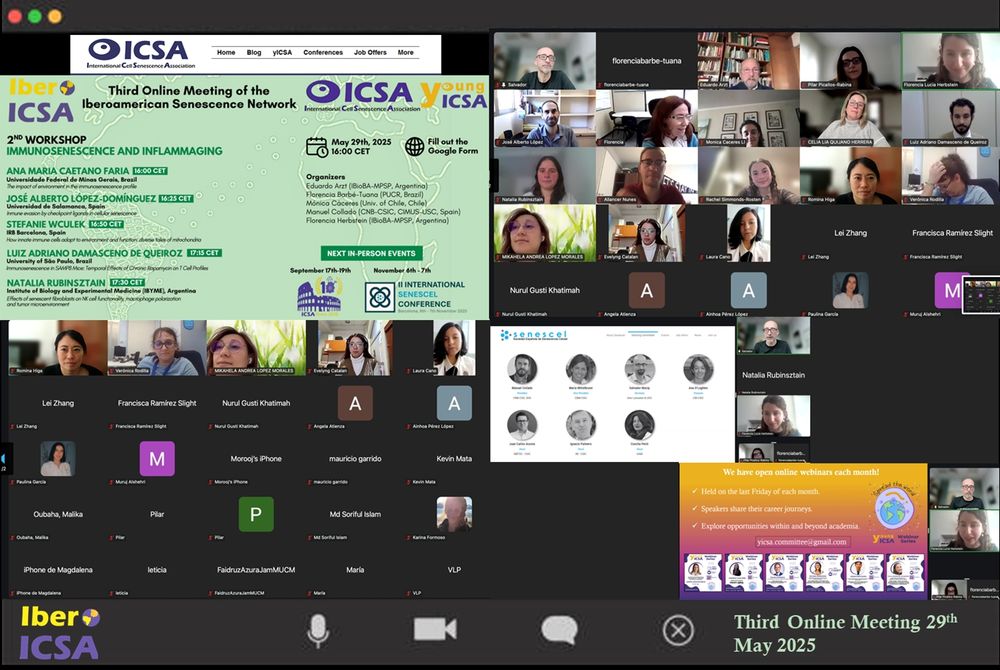Screen dimensions: 1000x670
Task: Click Ignacio Palmero portrait on Senescel page
Action: [580, 425]
